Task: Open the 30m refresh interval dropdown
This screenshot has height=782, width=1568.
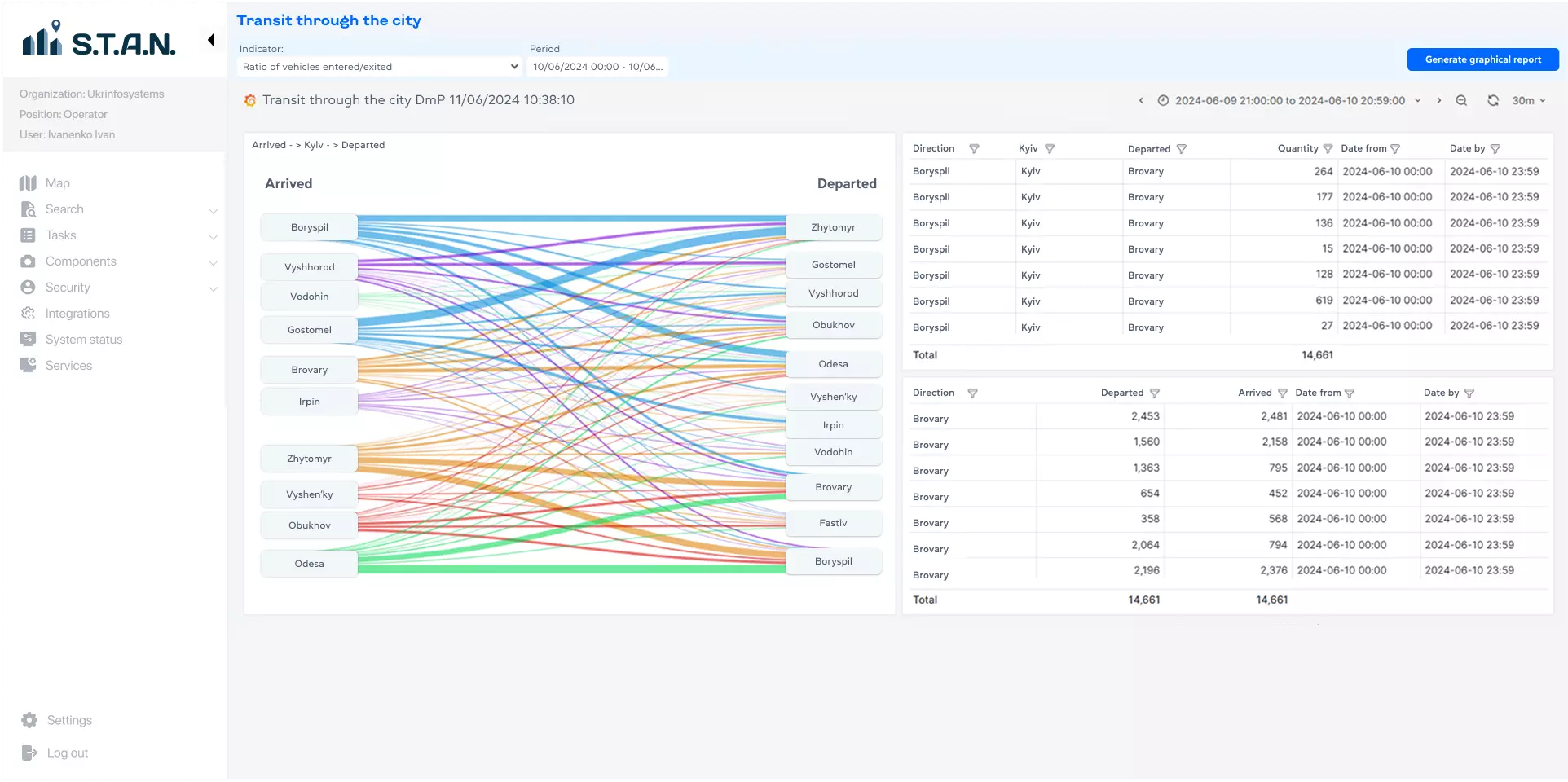Action: (1529, 100)
